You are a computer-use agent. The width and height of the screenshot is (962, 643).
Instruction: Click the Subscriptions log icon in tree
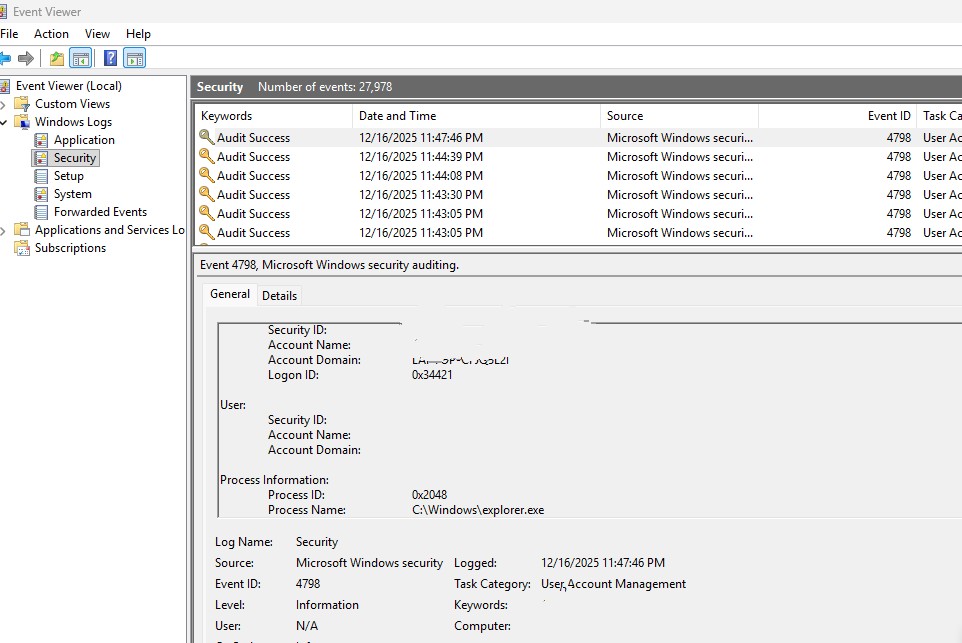22,248
